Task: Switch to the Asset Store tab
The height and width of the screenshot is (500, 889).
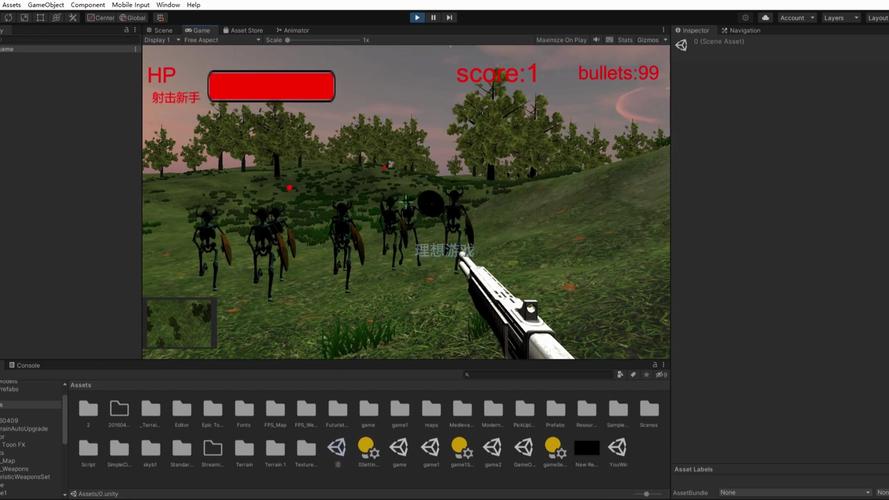Action: pyautogui.click(x=243, y=30)
